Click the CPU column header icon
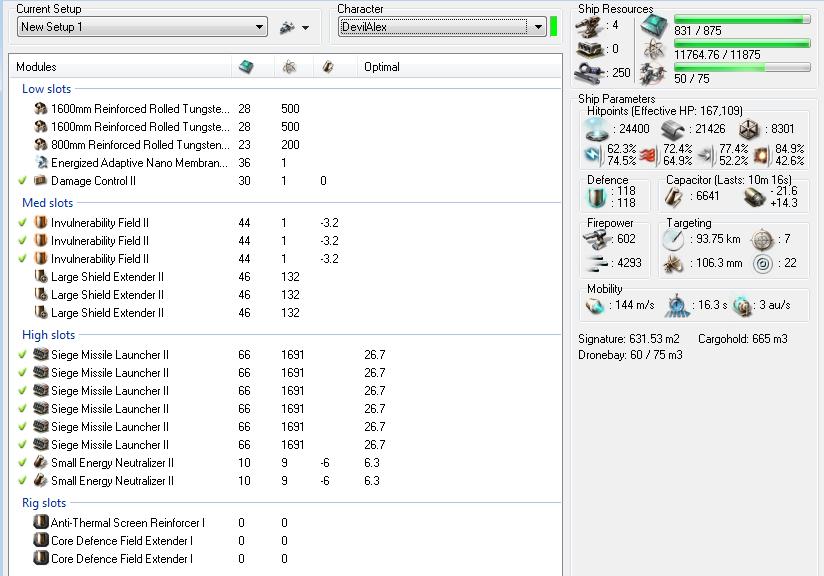The image size is (824, 576). coord(245,67)
